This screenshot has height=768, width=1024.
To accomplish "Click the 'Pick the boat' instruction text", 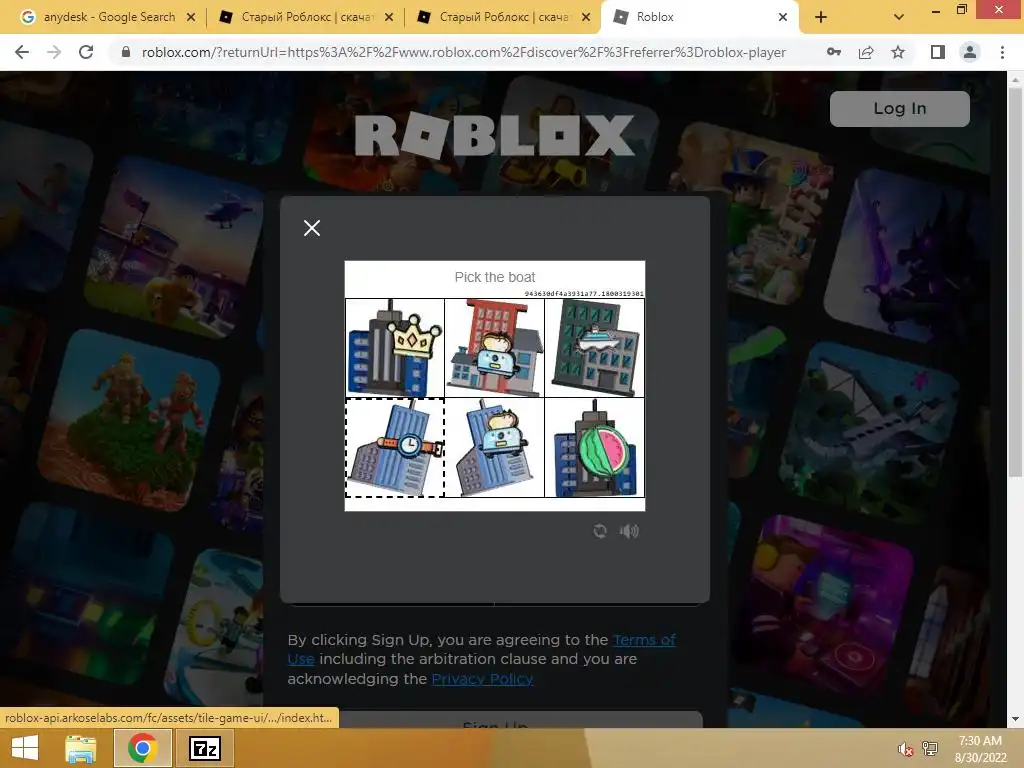I will click(x=494, y=277).
